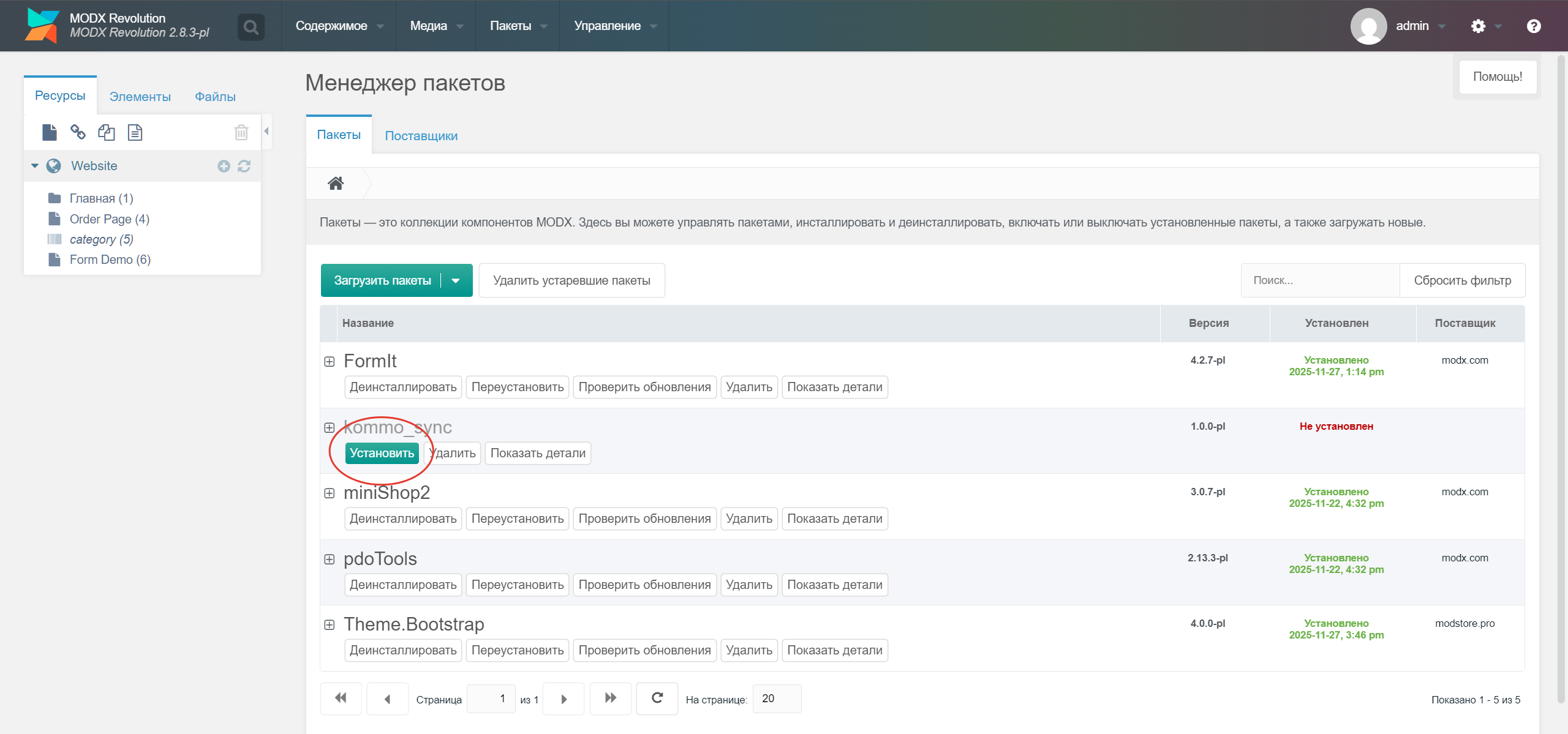Switch to the Файлы tab

point(215,97)
